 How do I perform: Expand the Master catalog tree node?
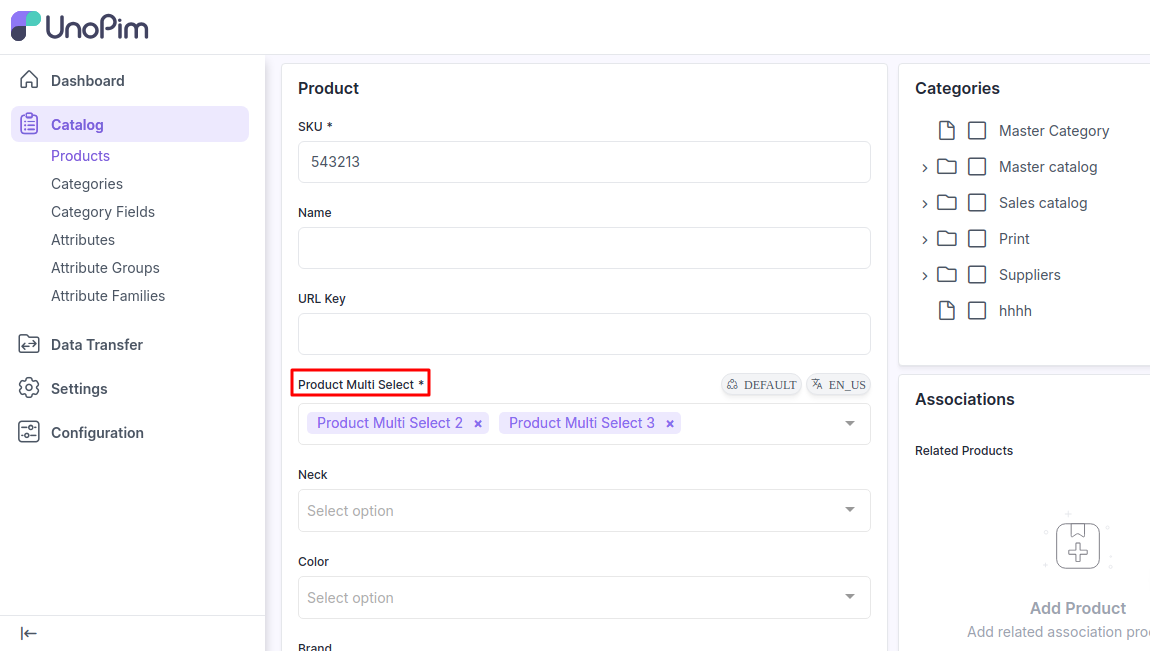(925, 168)
